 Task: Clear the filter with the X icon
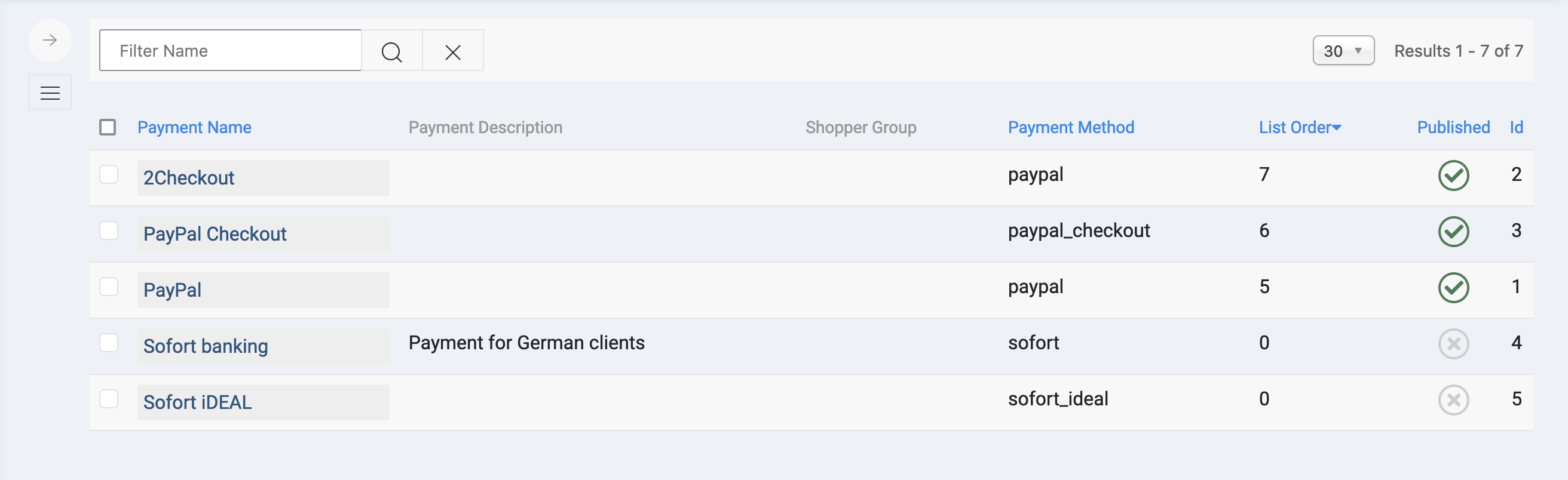coord(452,51)
